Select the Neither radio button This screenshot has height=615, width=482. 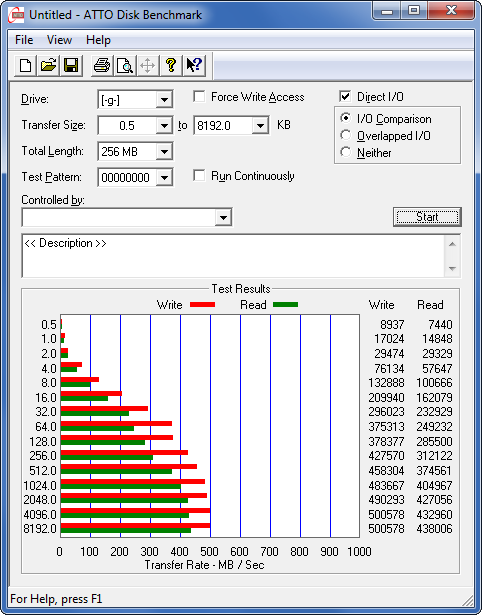346,152
